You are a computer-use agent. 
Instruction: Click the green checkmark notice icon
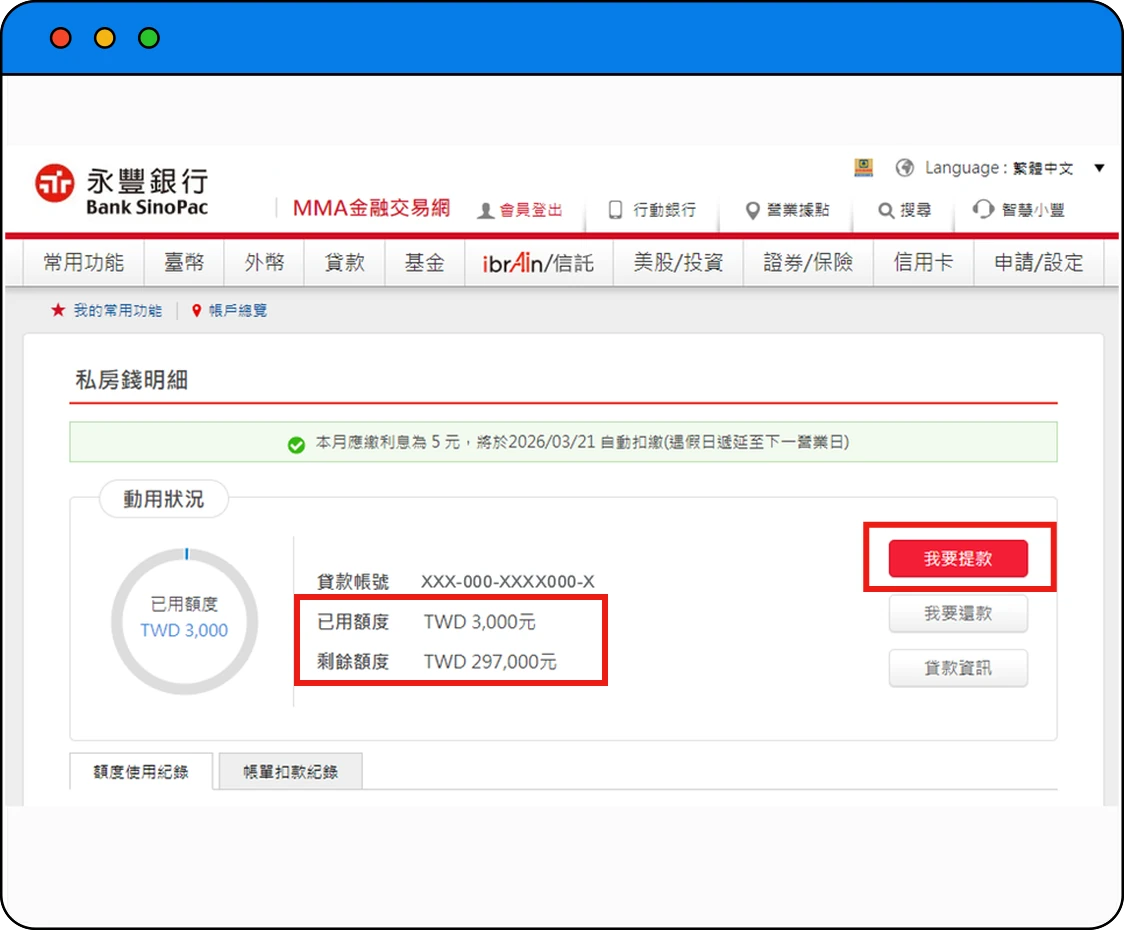coord(296,445)
